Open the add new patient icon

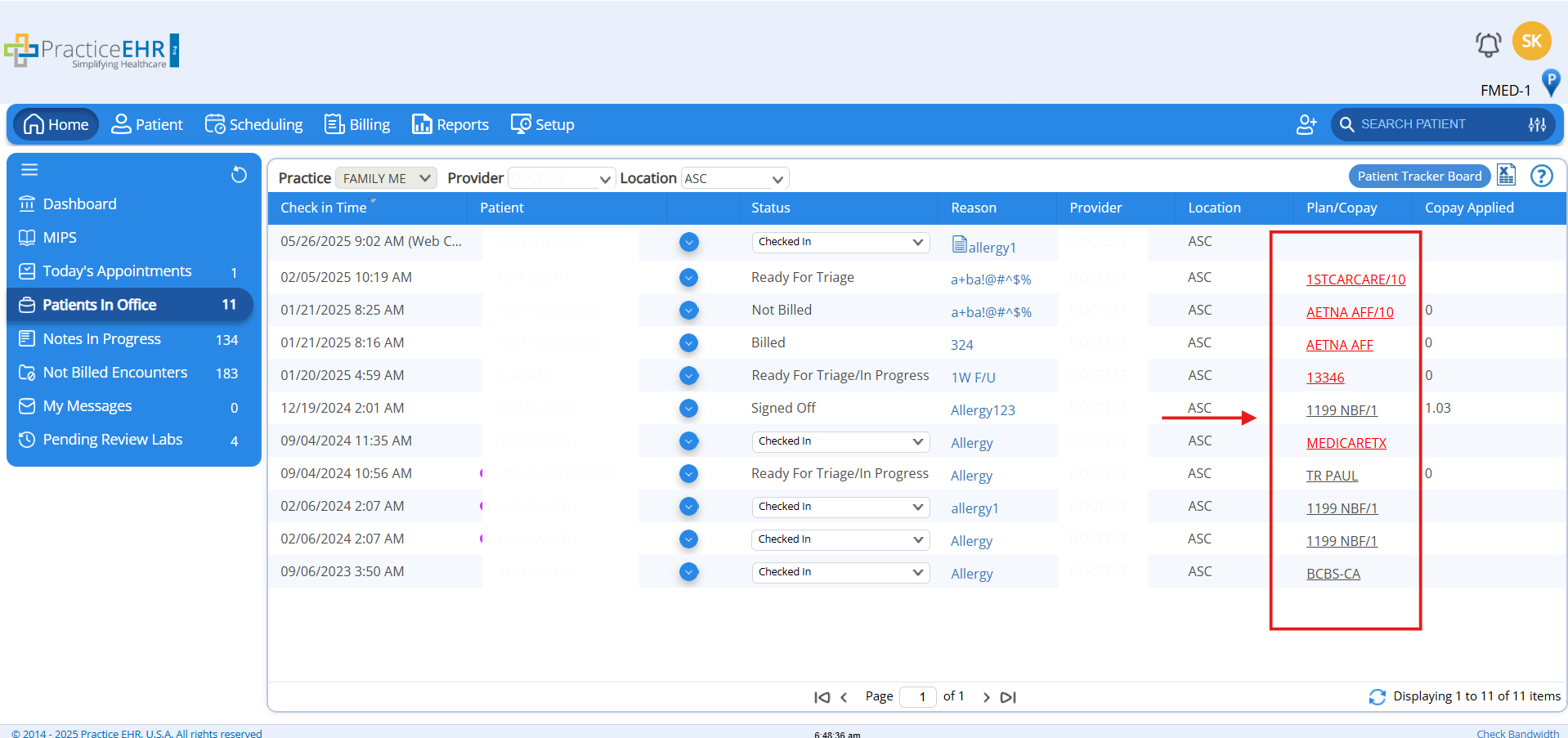pyautogui.click(x=1306, y=124)
